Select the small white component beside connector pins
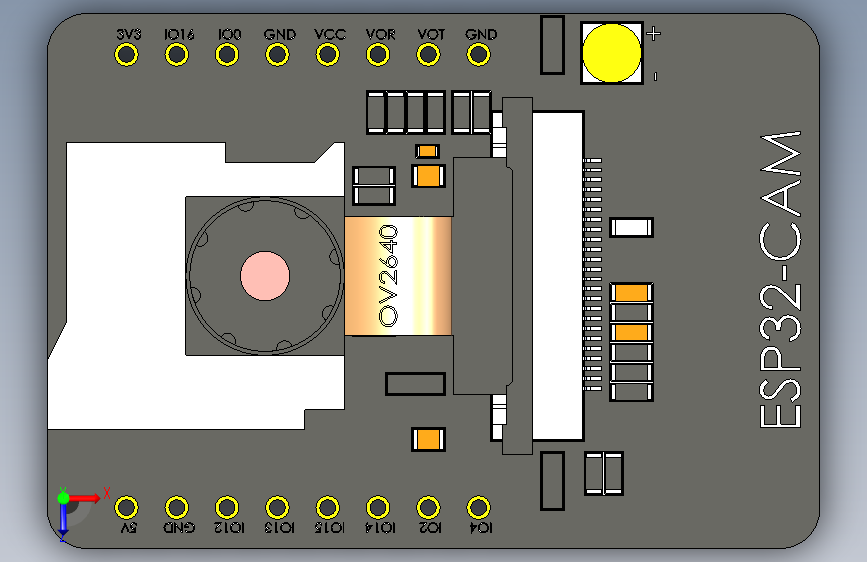The width and height of the screenshot is (867, 562). (x=631, y=227)
